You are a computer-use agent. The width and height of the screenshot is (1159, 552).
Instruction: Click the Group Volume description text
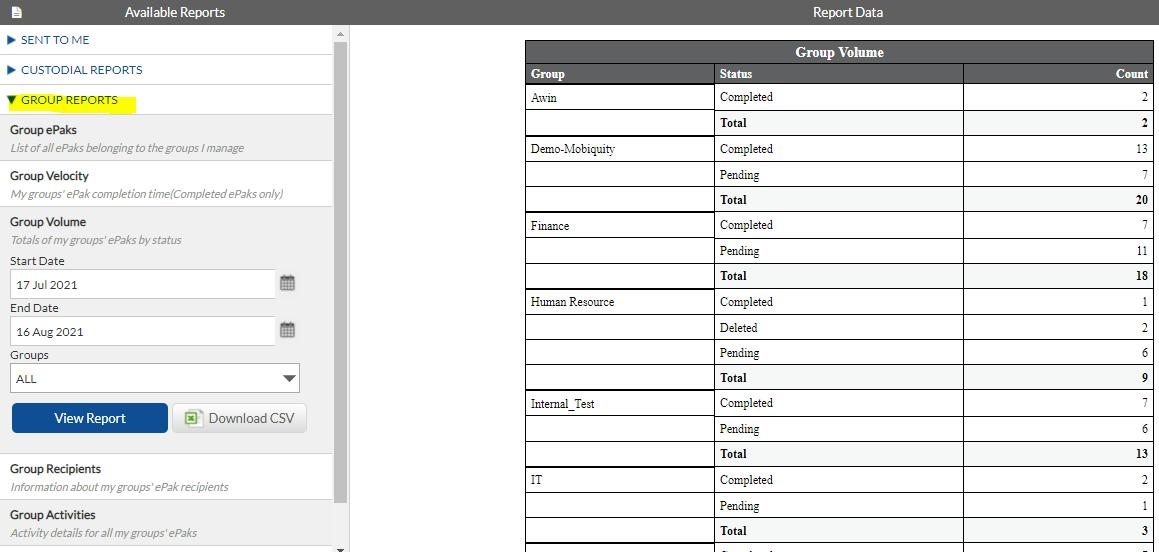(95, 240)
